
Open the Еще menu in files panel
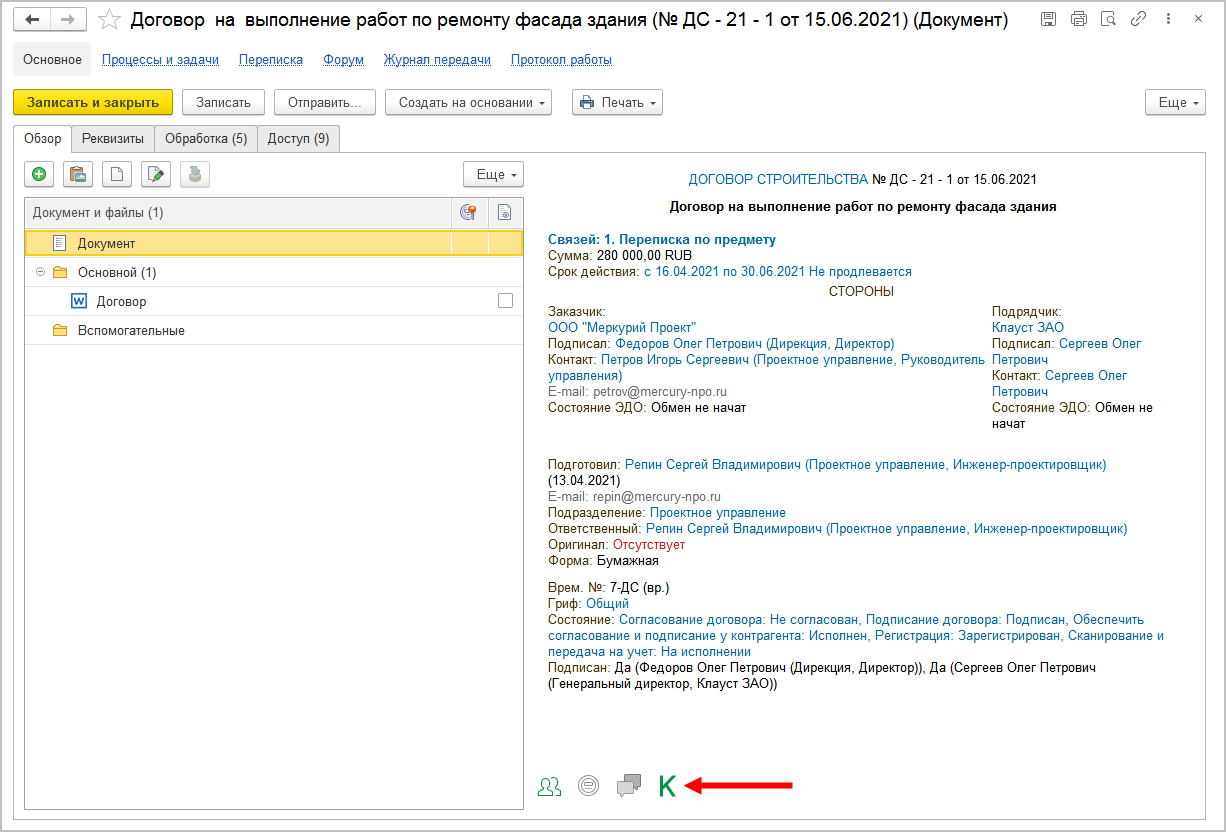point(493,174)
